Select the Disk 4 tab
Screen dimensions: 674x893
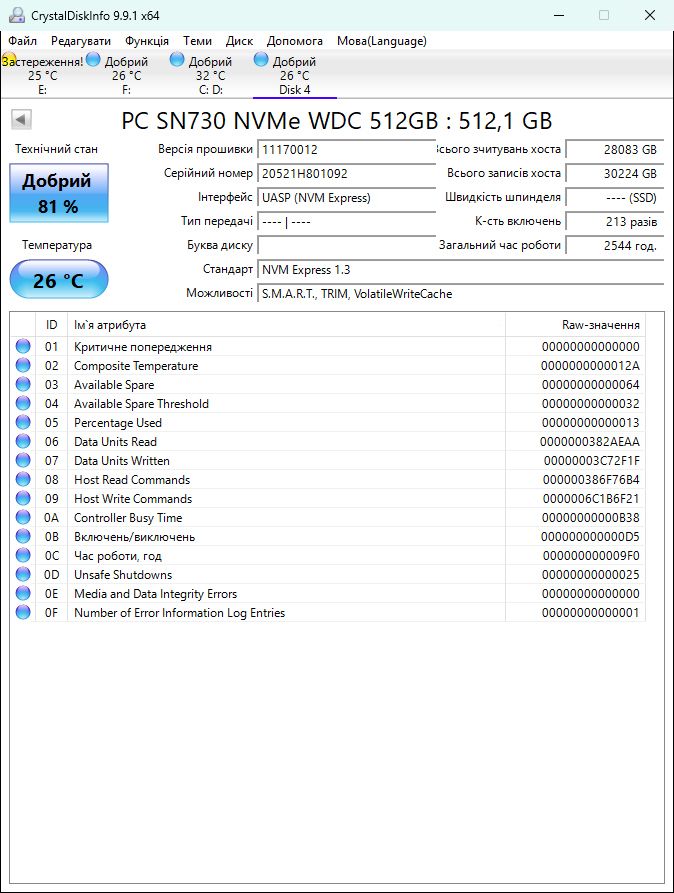pos(295,75)
